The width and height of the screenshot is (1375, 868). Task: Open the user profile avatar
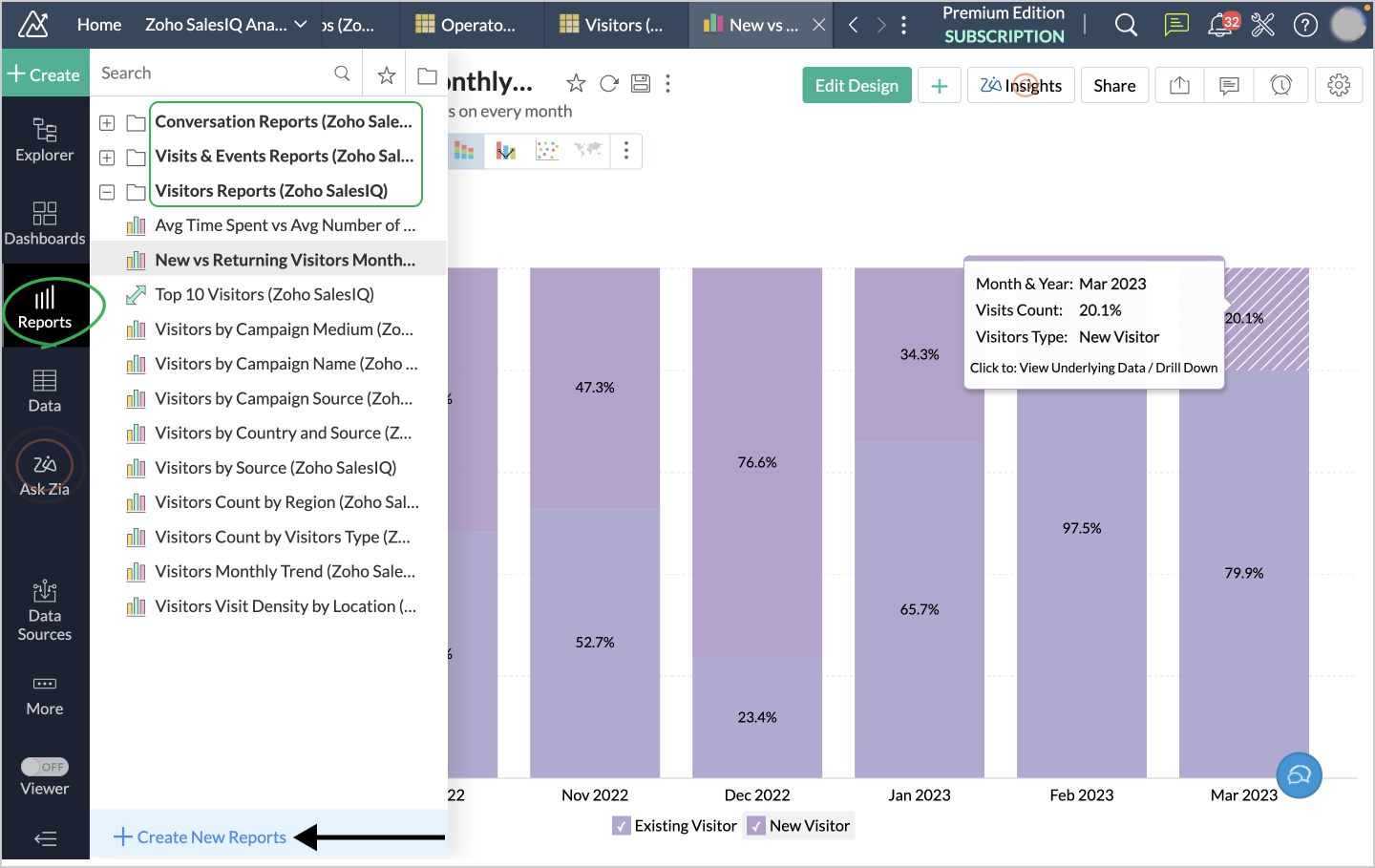point(1348,25)
